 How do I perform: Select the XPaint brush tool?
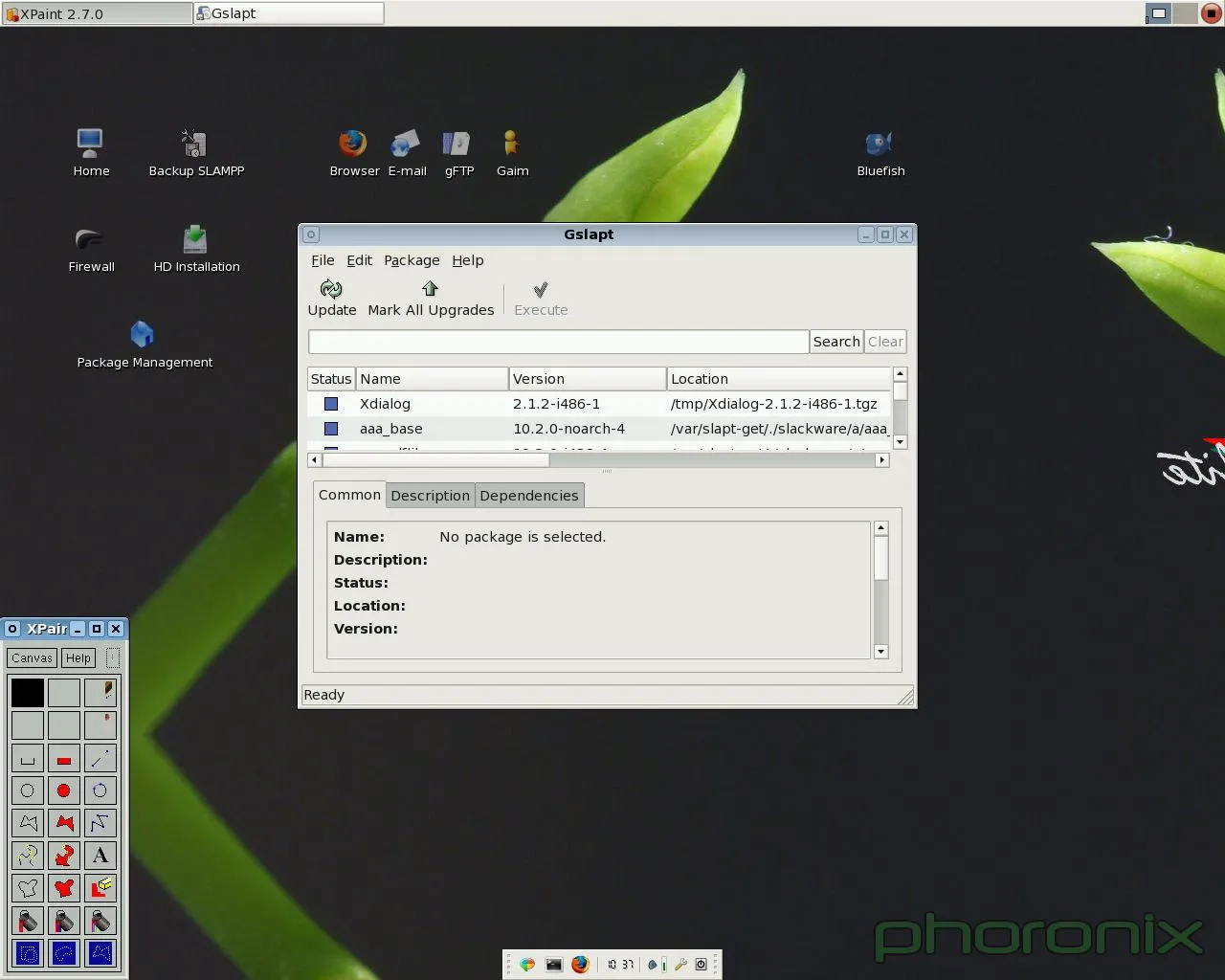[x=100, y=692]
